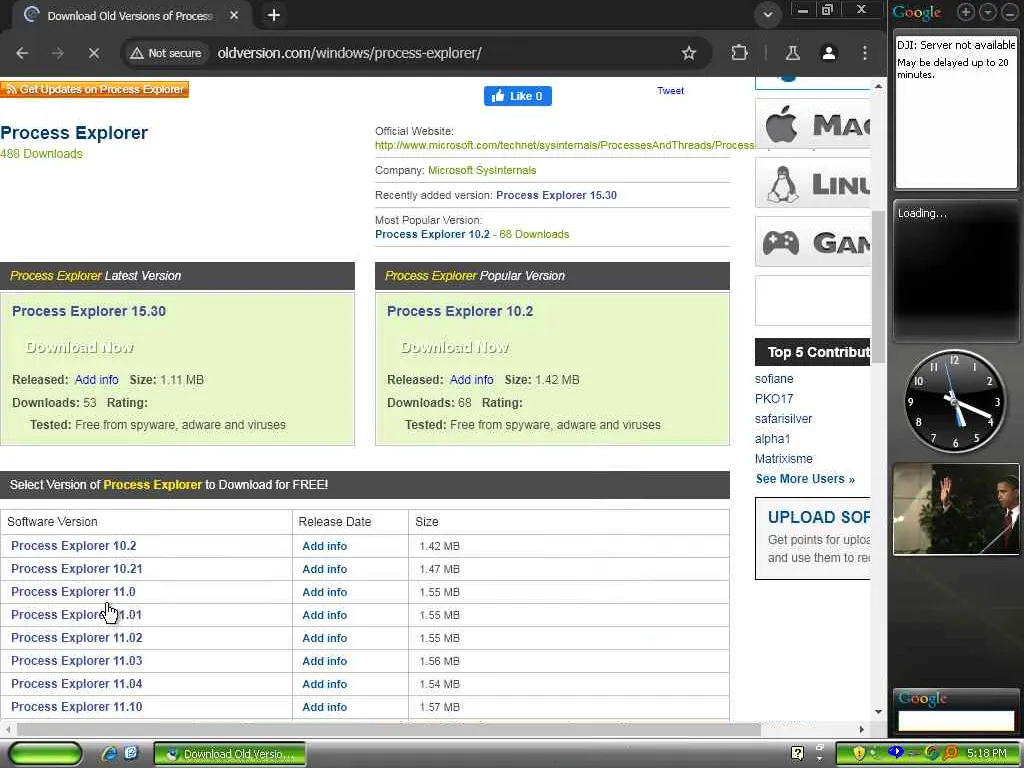Open the Google sidebar dropdown menu arrow
1024x768 pixels.
pos(987,12)
